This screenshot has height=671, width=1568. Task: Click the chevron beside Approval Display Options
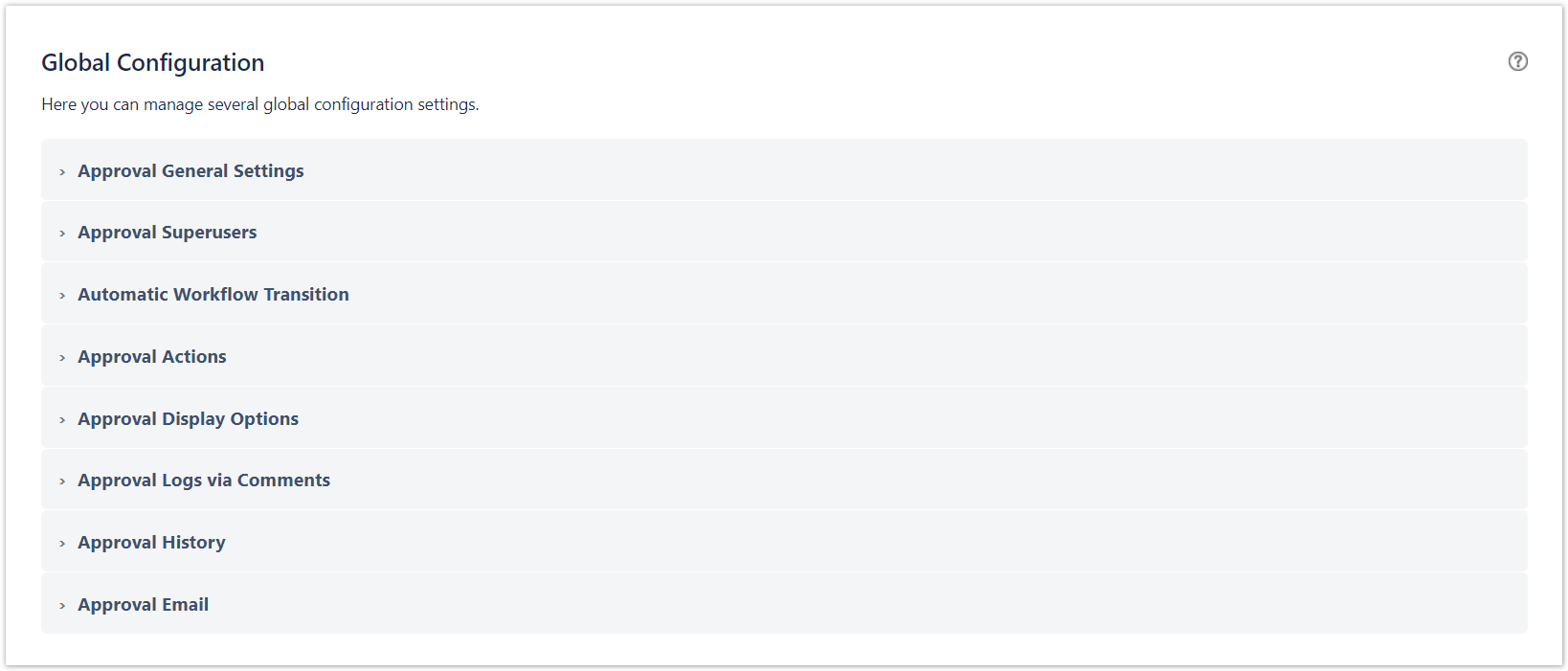[x=62, y=420]
